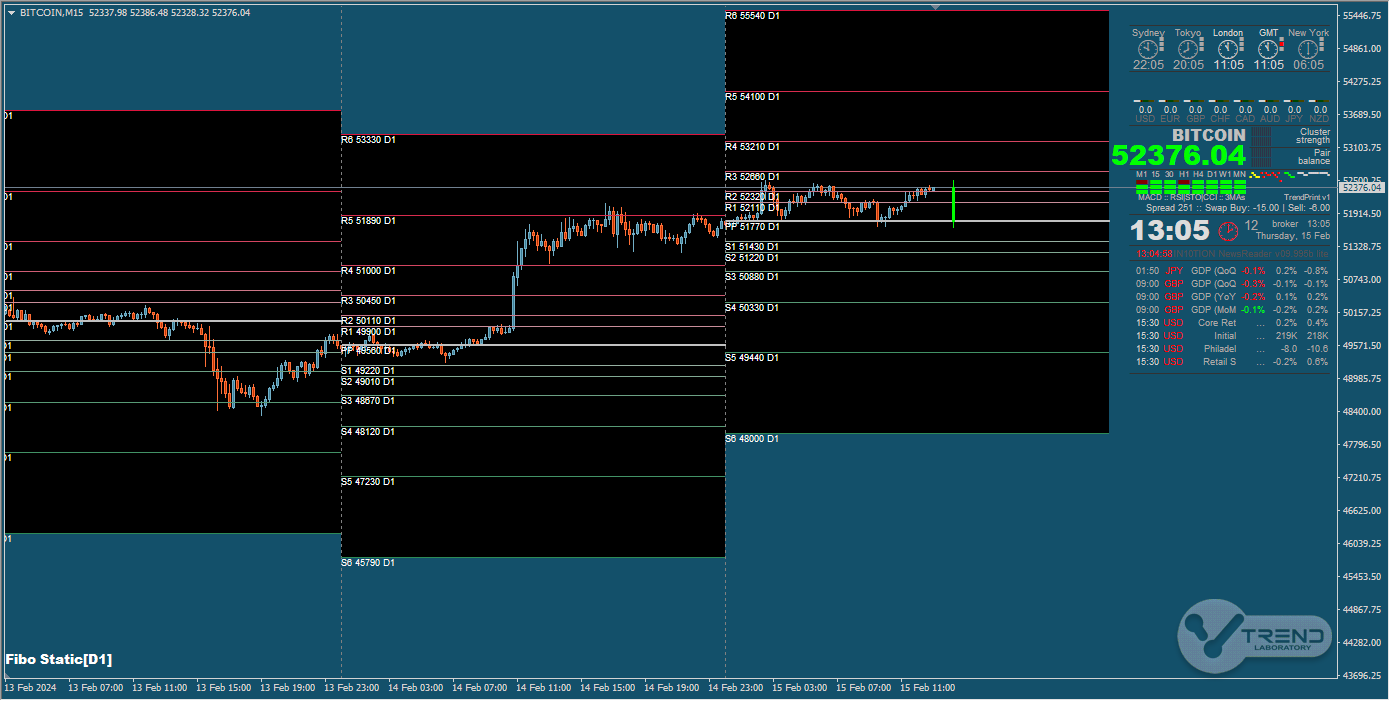The image size is (1390, 701).
Task: Select the 15:30 USD Initial news row
Action: pos(1232,336)
